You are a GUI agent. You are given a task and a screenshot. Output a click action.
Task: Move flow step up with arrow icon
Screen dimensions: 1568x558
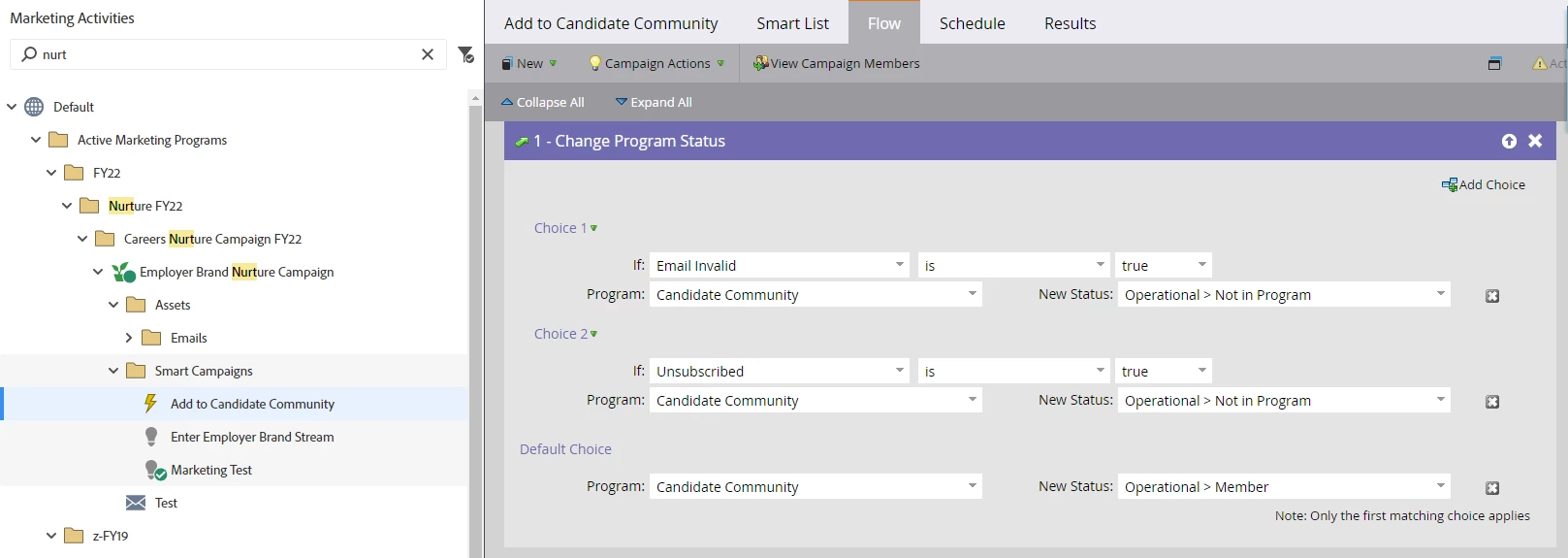(x=1509, y=141)
